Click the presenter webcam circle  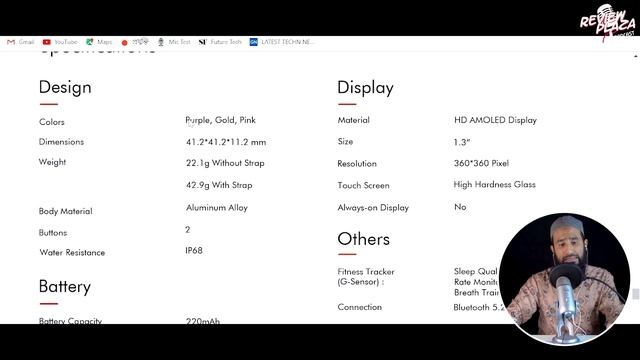(x=564, y=279)
